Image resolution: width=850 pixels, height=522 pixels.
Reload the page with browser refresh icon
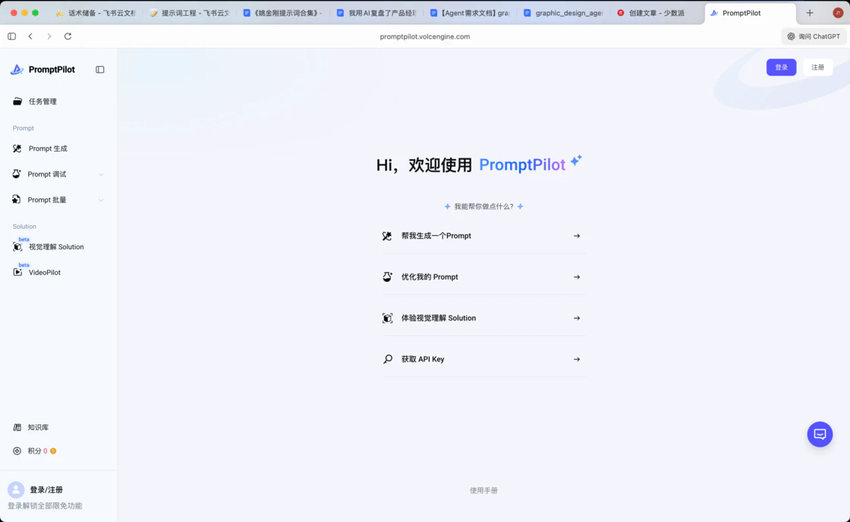pyautogui.click(x=68, y=36)
